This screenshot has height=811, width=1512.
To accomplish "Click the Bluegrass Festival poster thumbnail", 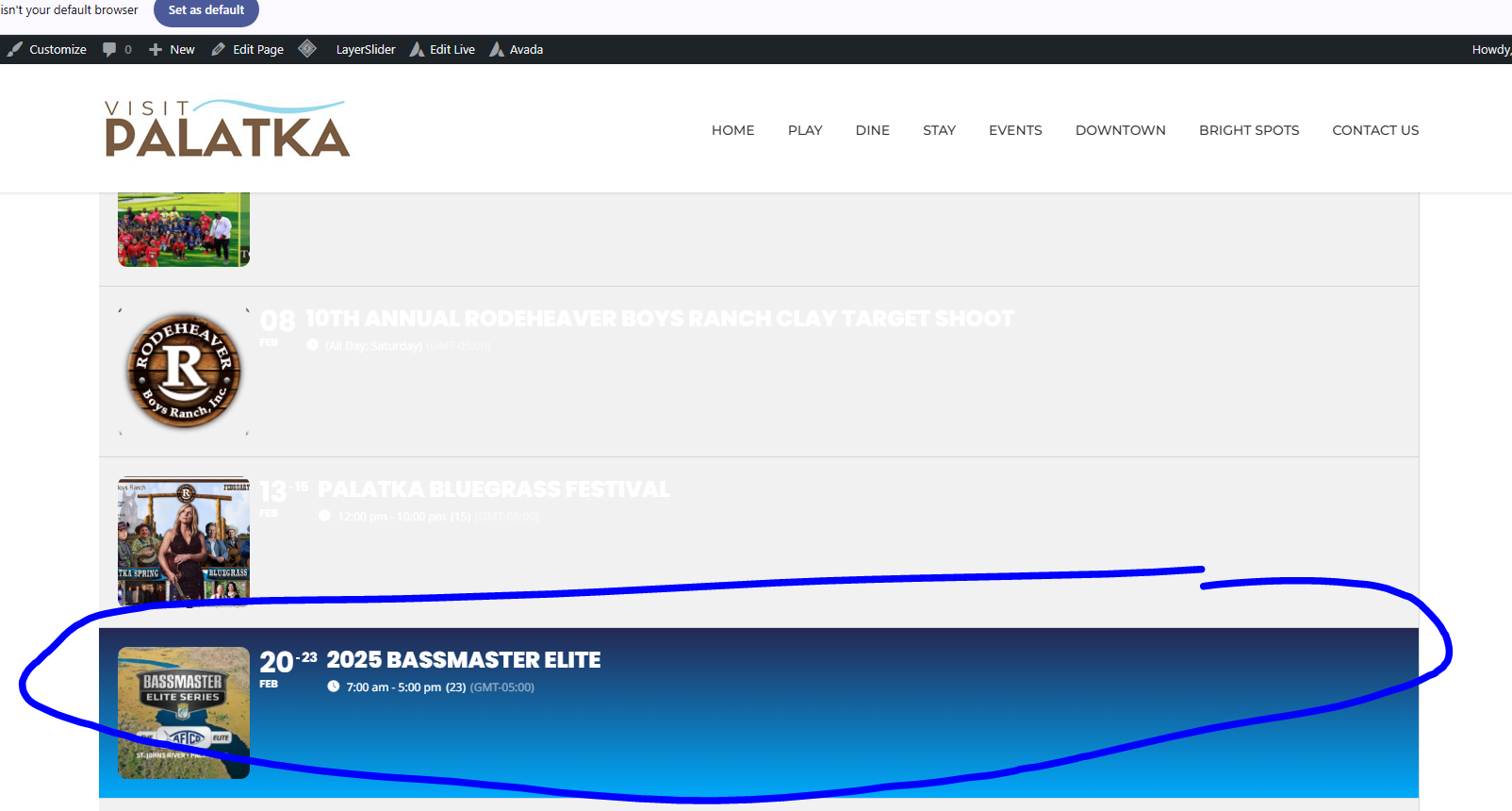I will point(184,541).
